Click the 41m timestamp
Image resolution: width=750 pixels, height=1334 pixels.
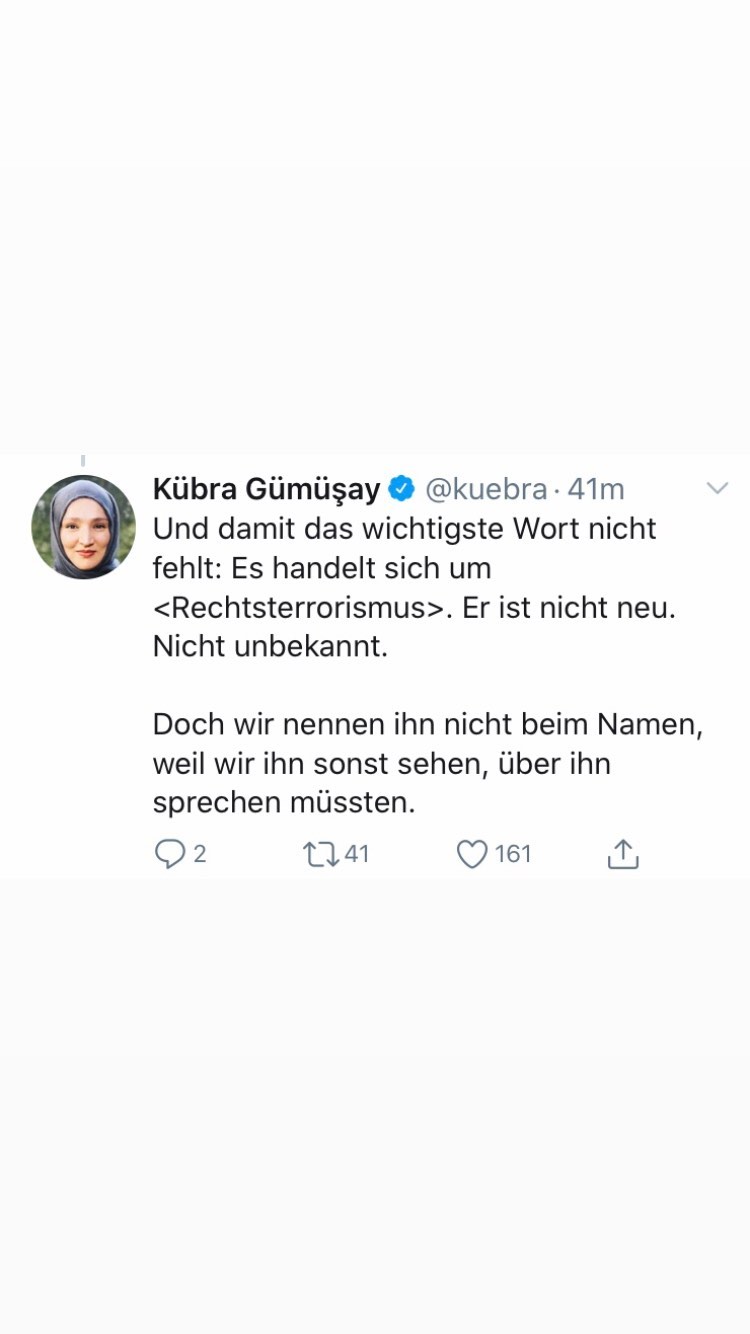tap(596, 489)
